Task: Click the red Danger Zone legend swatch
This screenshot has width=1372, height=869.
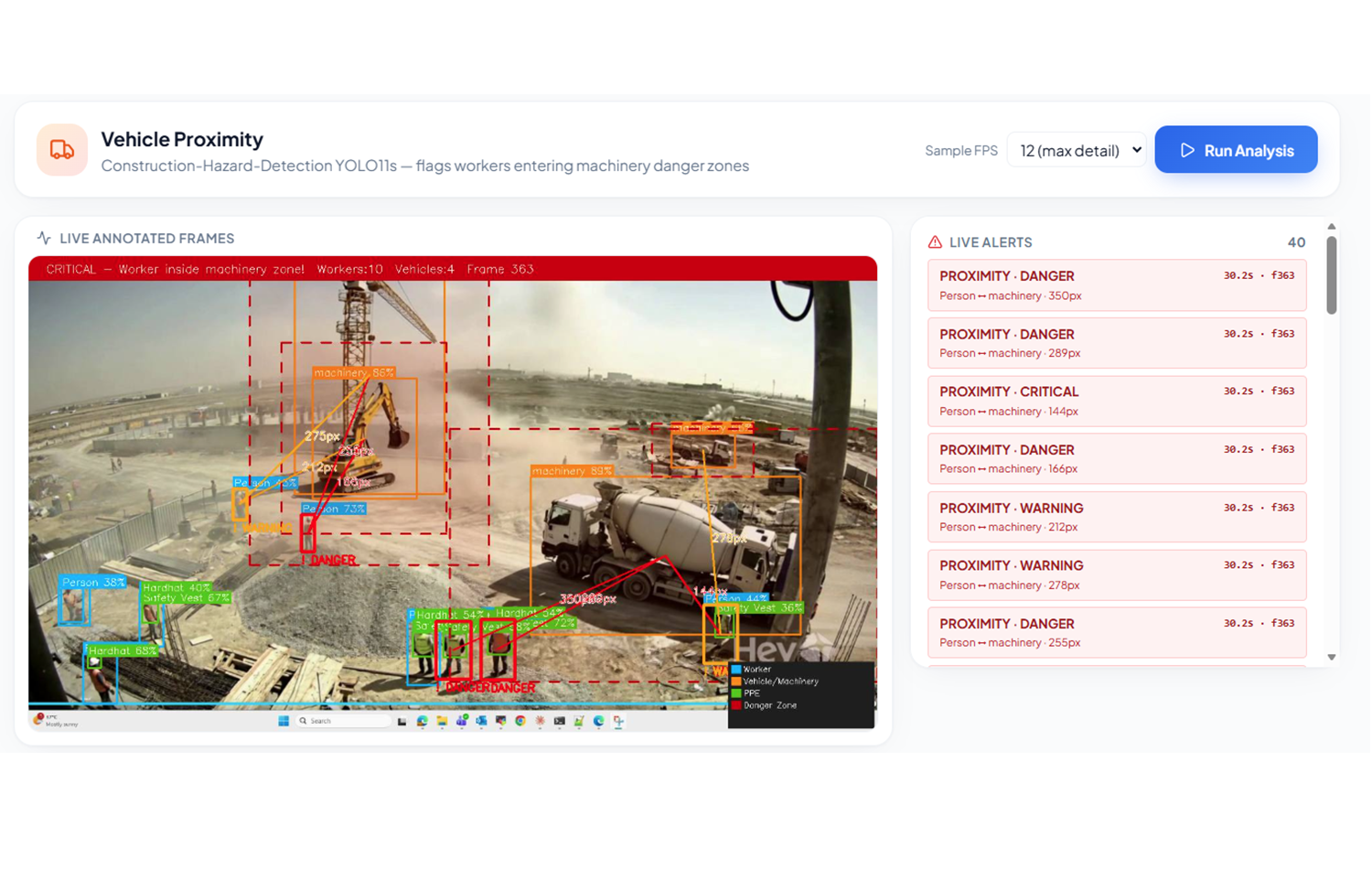Action: click(736, 705)
